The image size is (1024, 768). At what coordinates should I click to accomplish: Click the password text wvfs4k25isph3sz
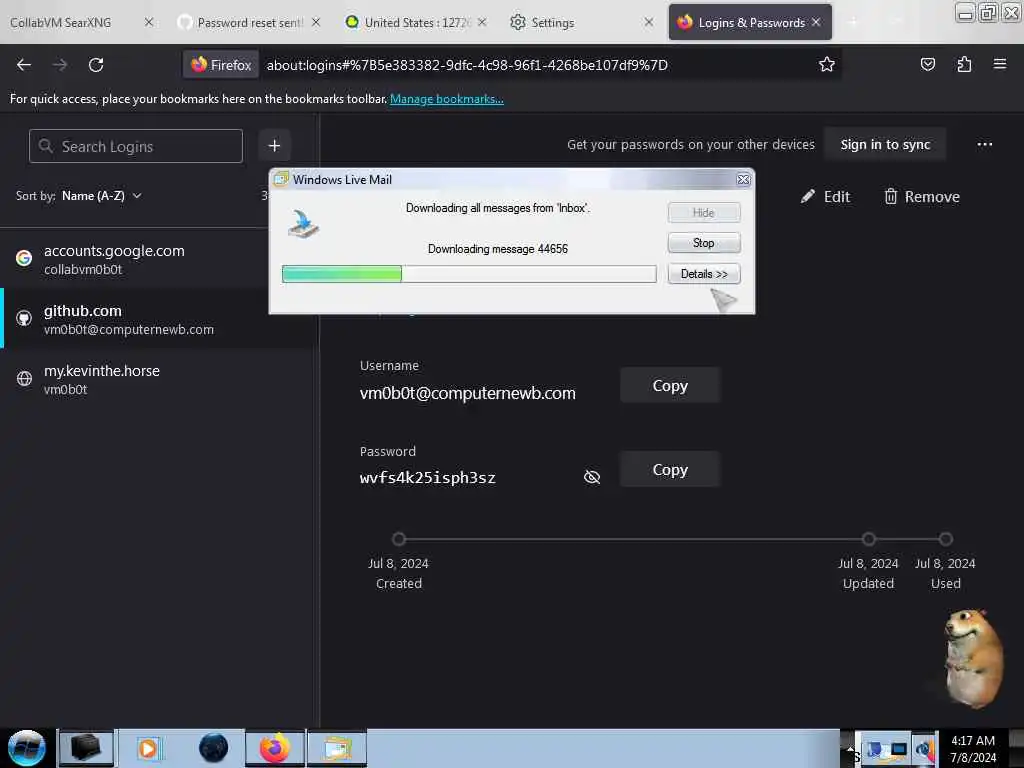click(428, 477)
